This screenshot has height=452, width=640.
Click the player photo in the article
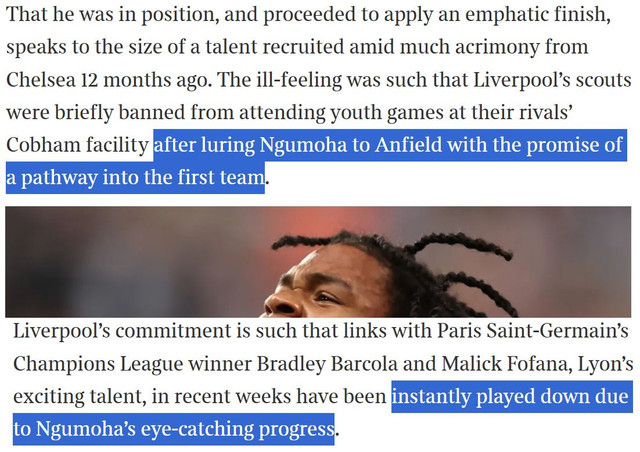click(318, 262)
